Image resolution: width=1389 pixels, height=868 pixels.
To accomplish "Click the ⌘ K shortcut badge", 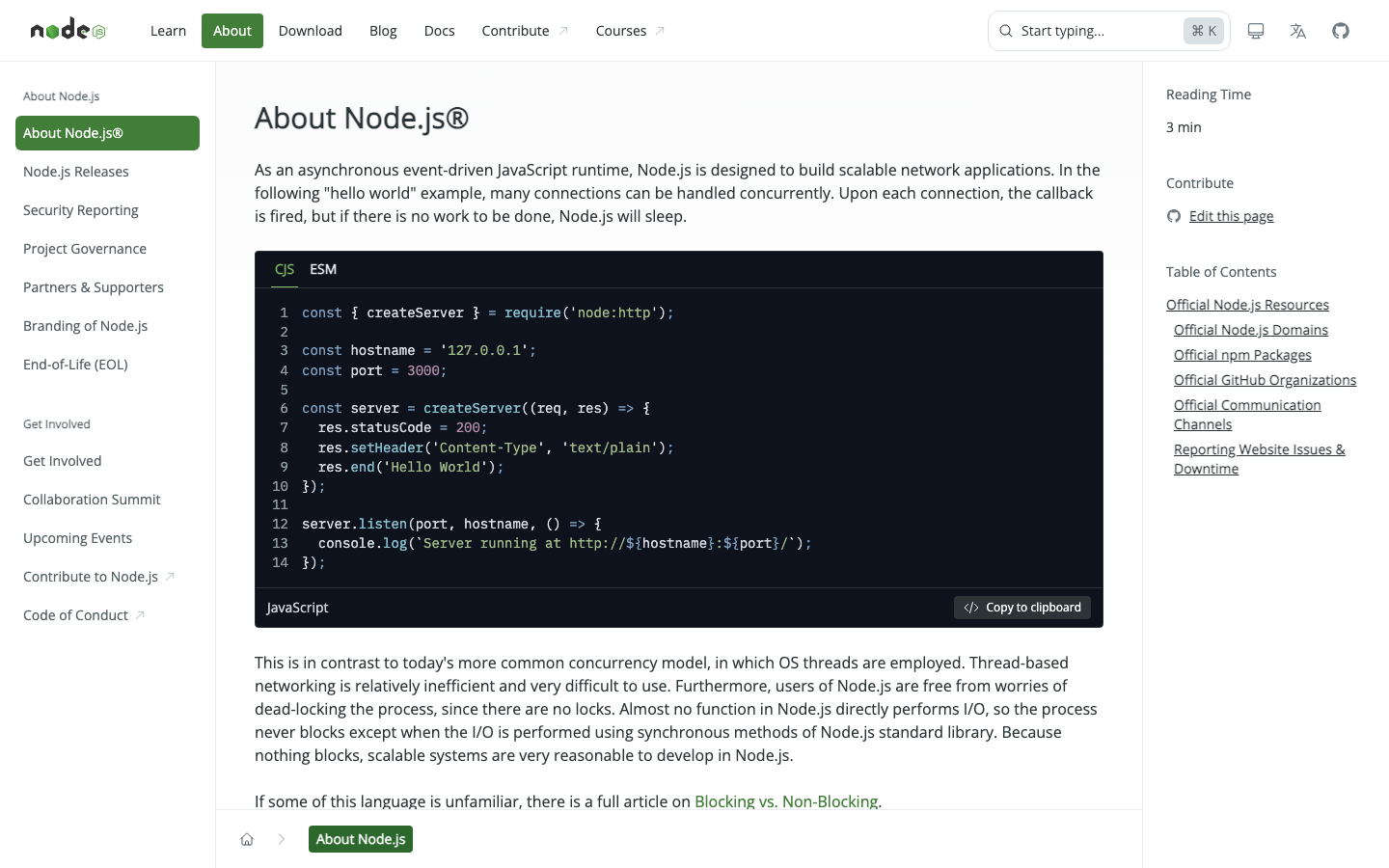I will pos(1204,31).
